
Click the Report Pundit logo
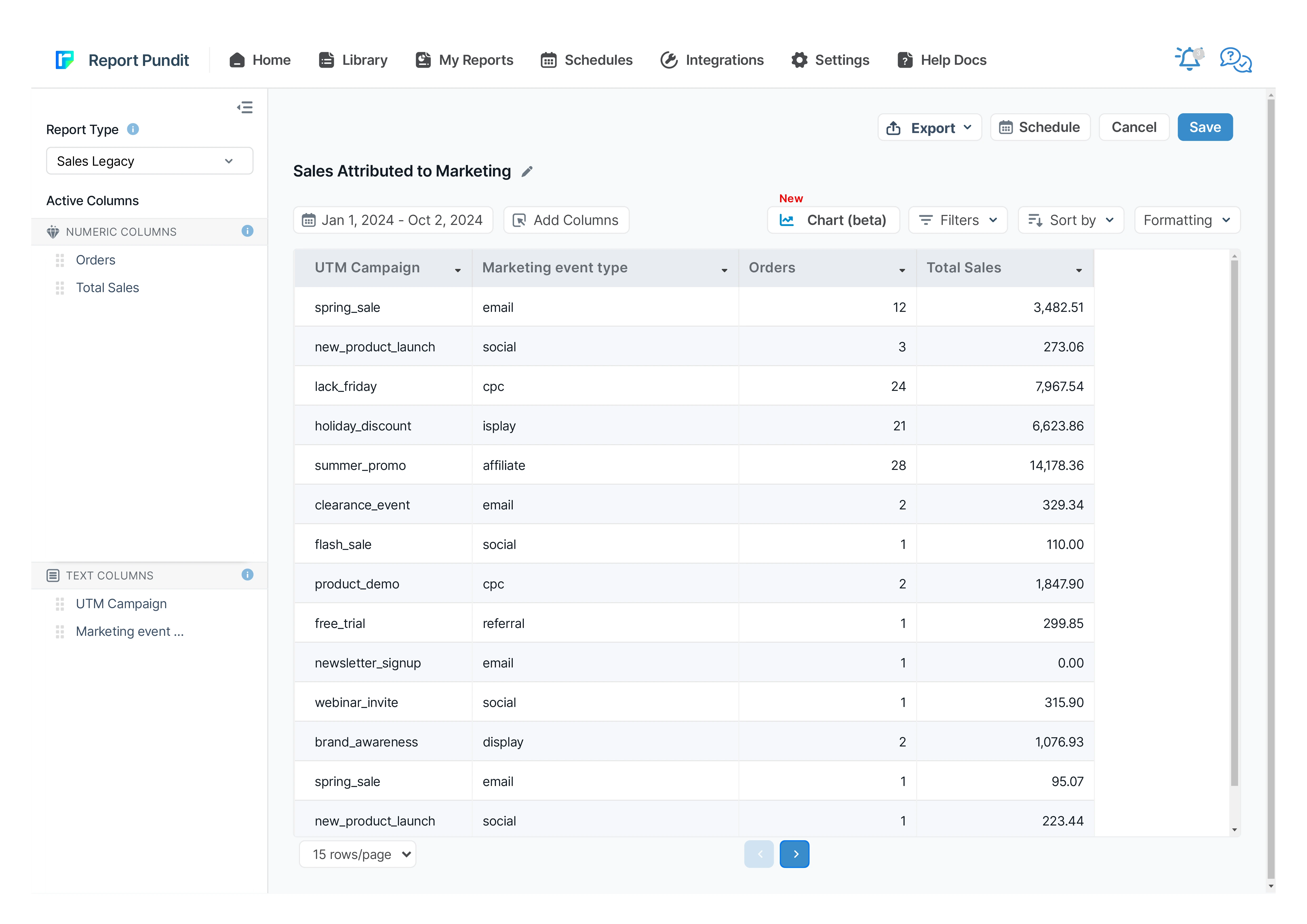[65, 60]
